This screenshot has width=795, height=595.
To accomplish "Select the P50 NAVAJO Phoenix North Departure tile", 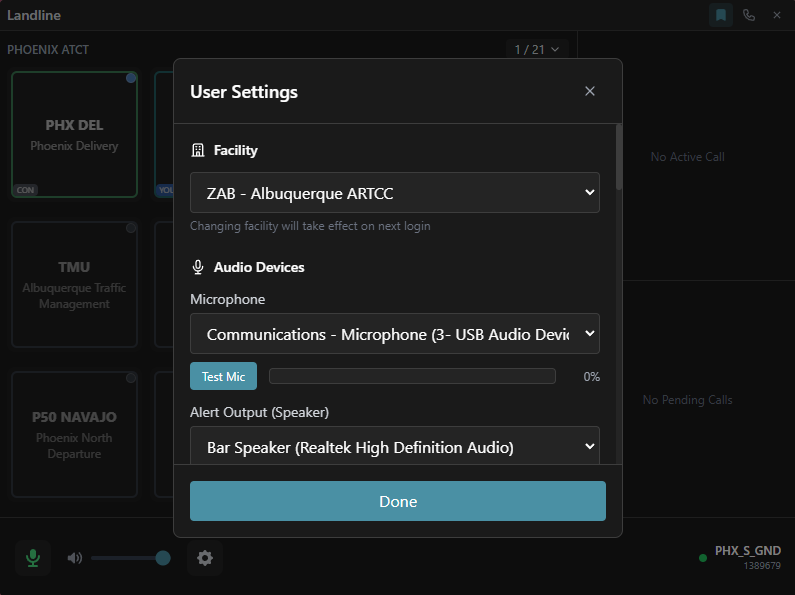I will (x=74, y=434).
